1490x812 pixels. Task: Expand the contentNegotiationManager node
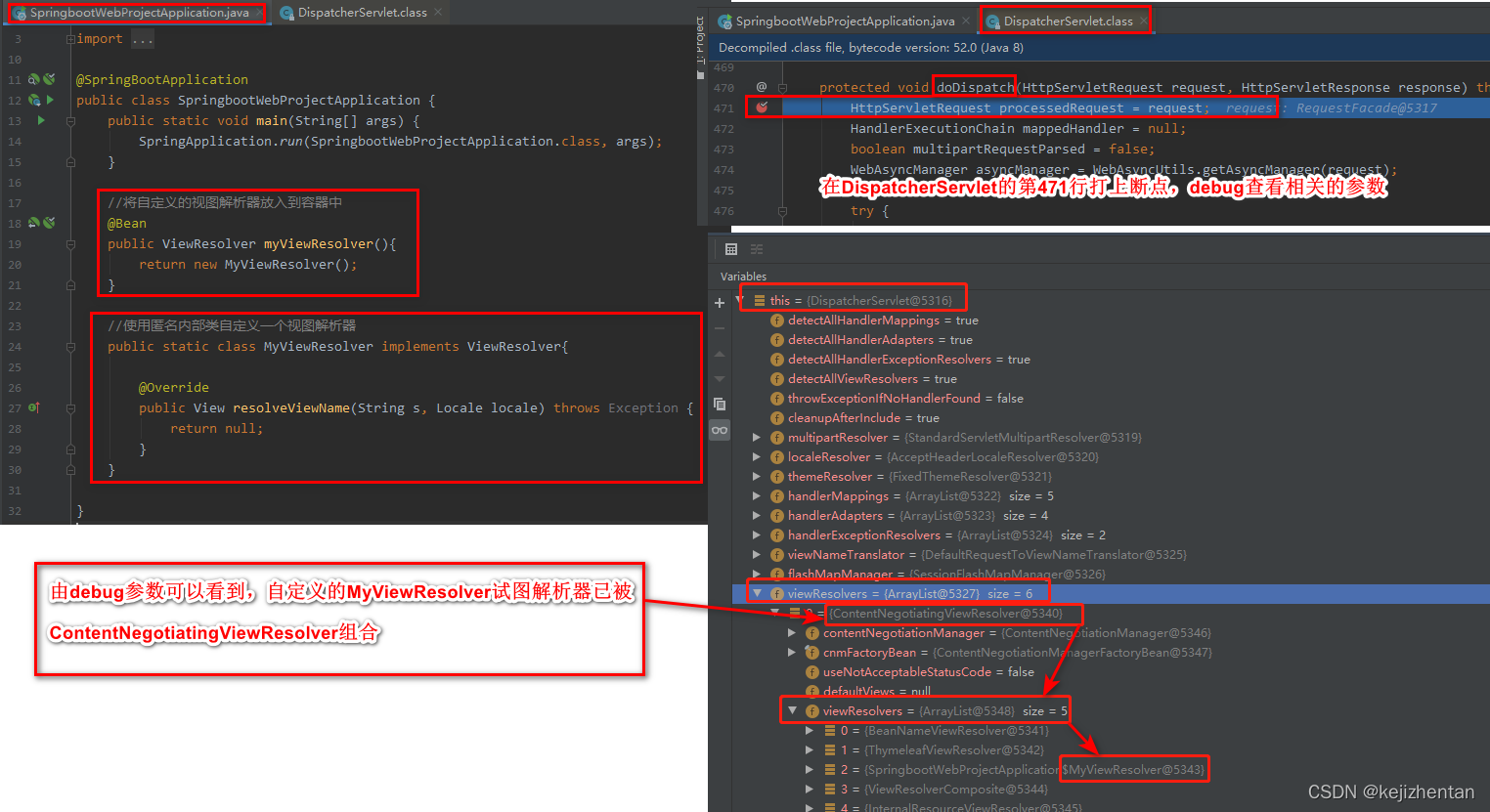point(792,633)
